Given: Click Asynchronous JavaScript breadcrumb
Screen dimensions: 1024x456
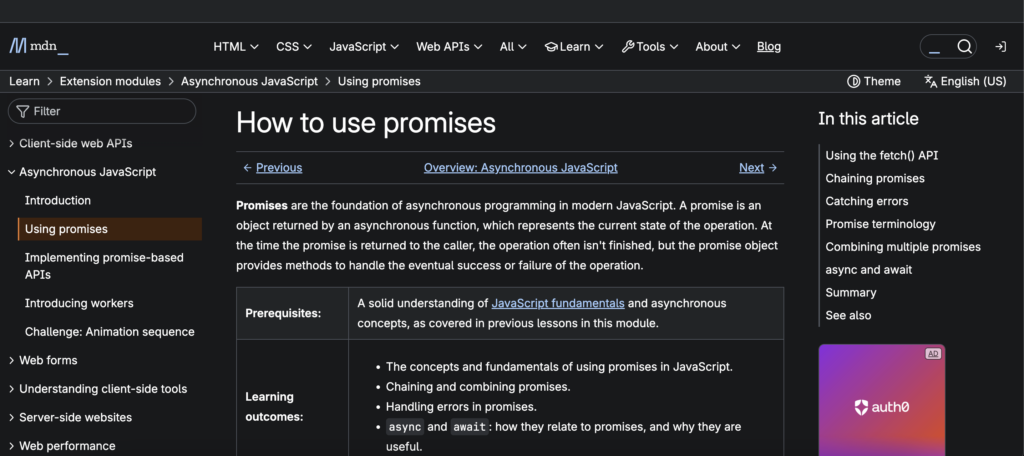Looking at the screenshot, I should tap(249, 82).
